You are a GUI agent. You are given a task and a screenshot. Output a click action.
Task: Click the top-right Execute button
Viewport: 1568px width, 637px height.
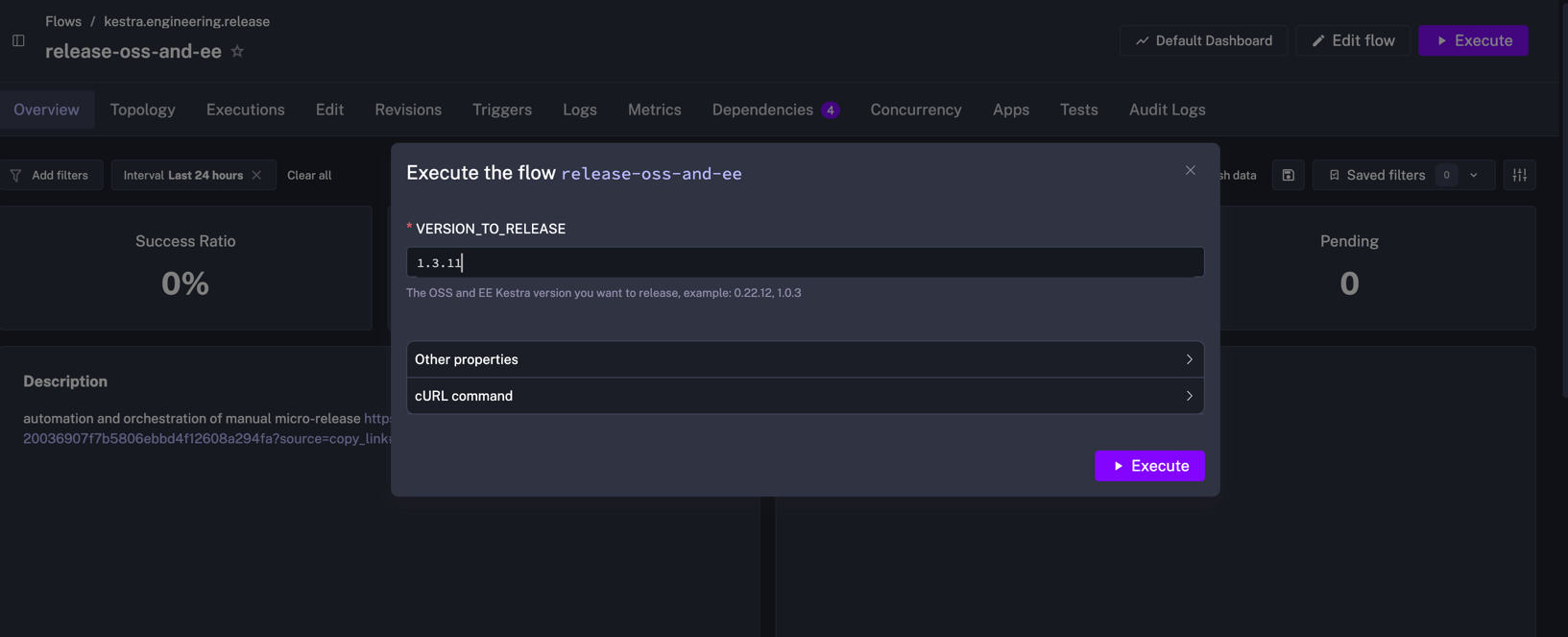coord(1473,40)
